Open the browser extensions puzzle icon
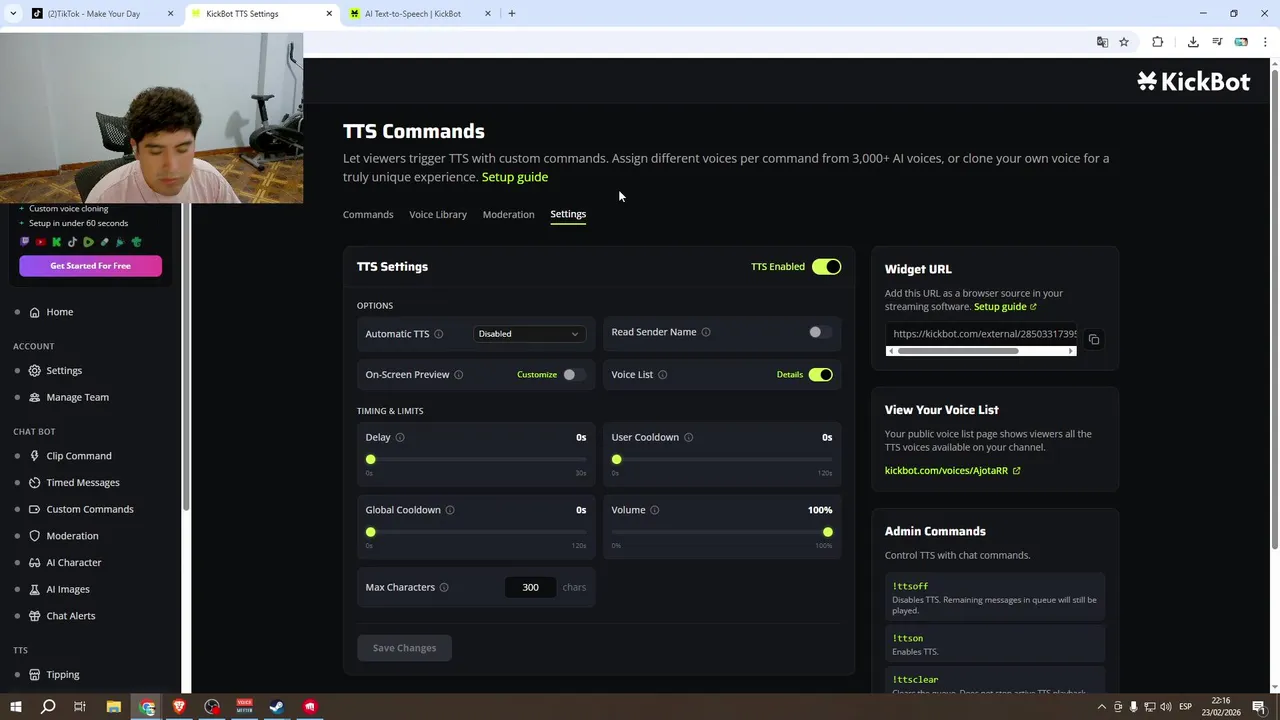The height and width of the screenshot is (720, 1280). click(x=1158, y=42)
